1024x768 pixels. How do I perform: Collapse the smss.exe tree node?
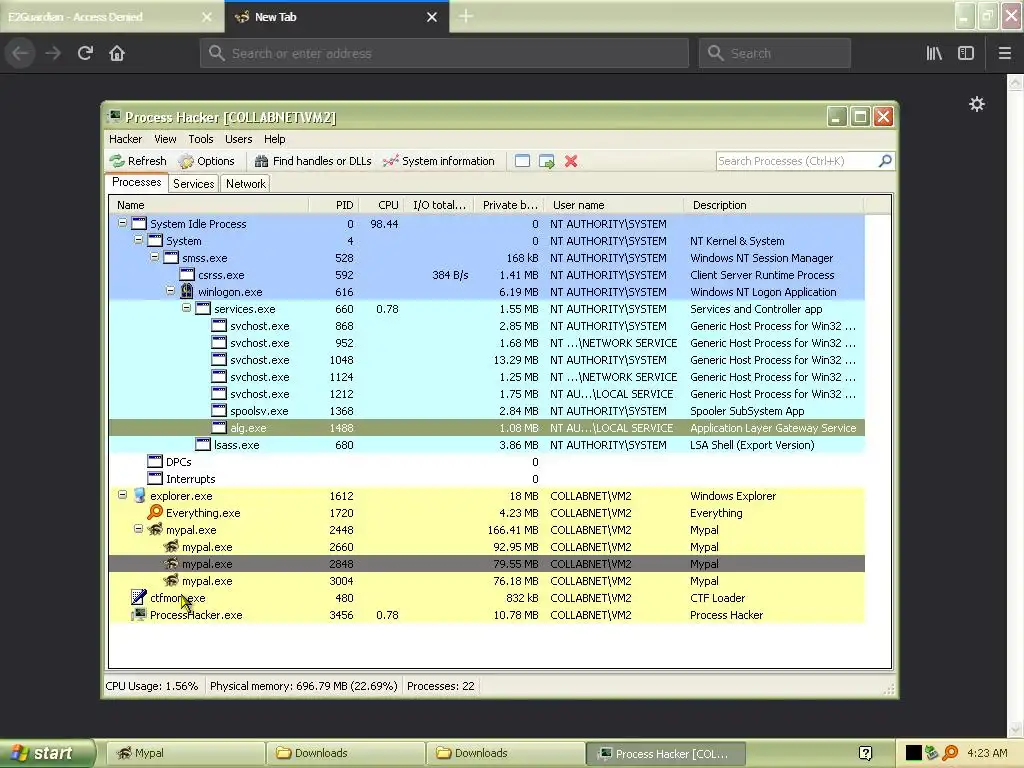155,257
